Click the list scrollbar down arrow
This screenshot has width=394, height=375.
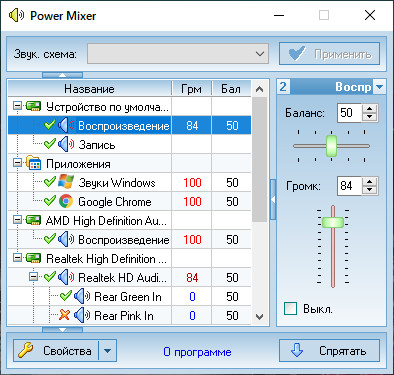click(x=259, y=317)
